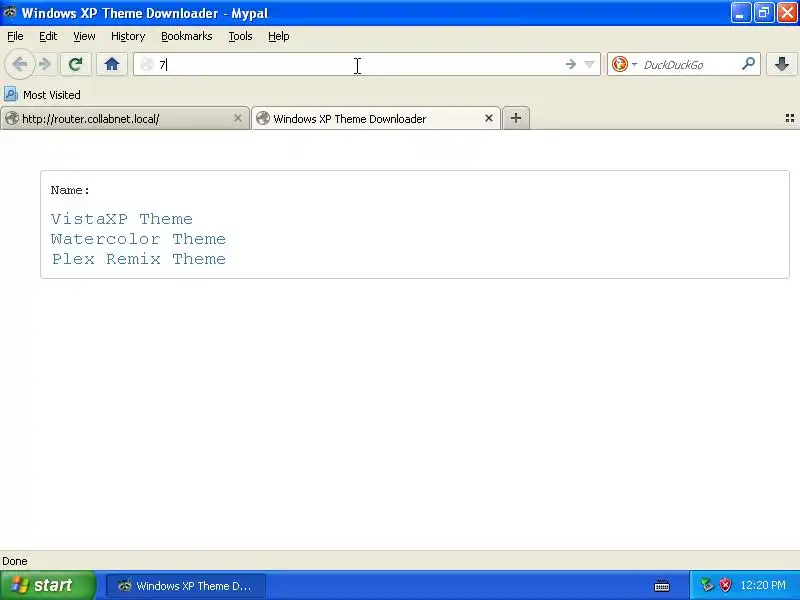Open a new tab with the plus button
The width and height of the screenshot is (800, 600).
click(x=516, y=118)
